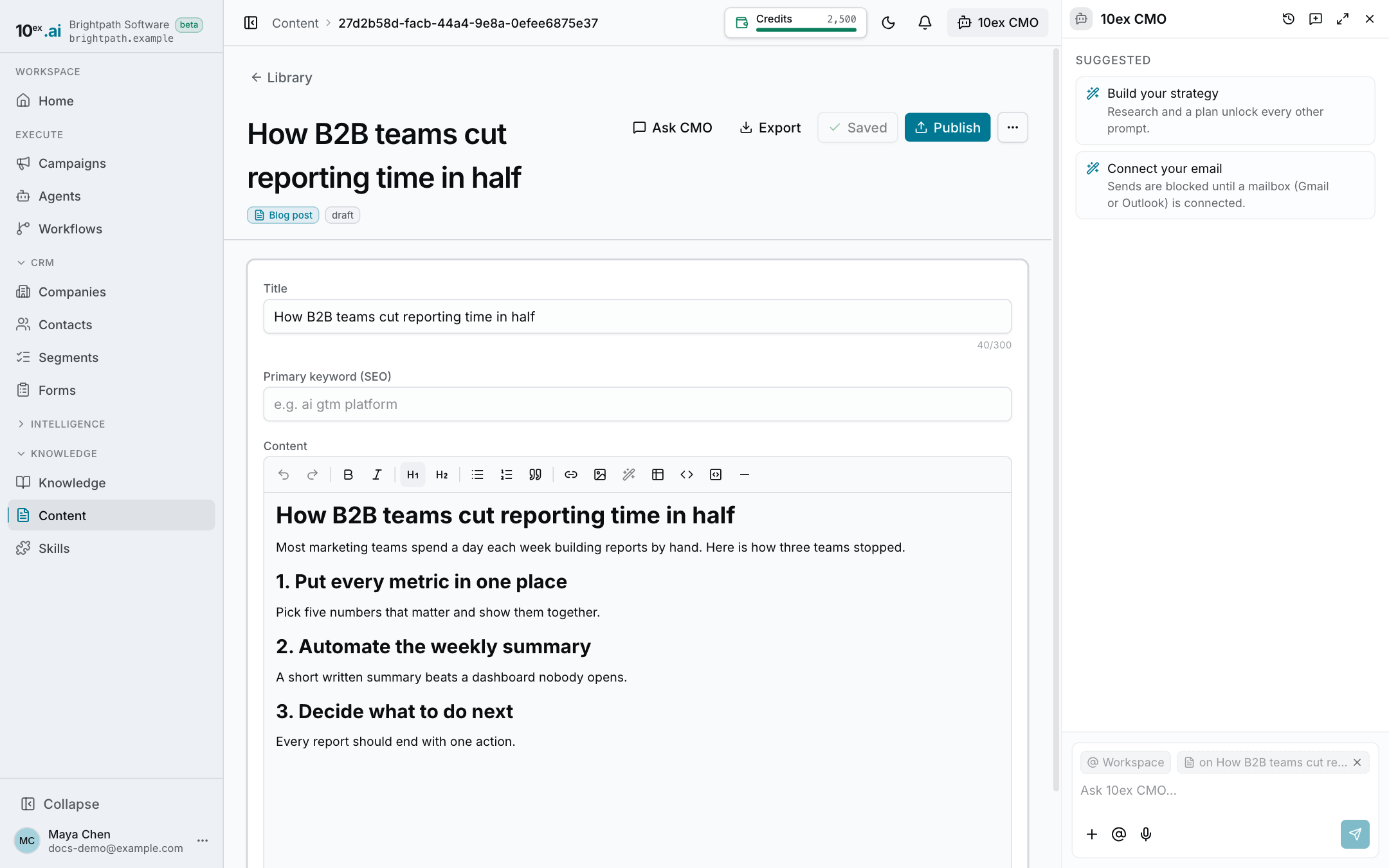Insert a link from toolbar

[571, 475]
